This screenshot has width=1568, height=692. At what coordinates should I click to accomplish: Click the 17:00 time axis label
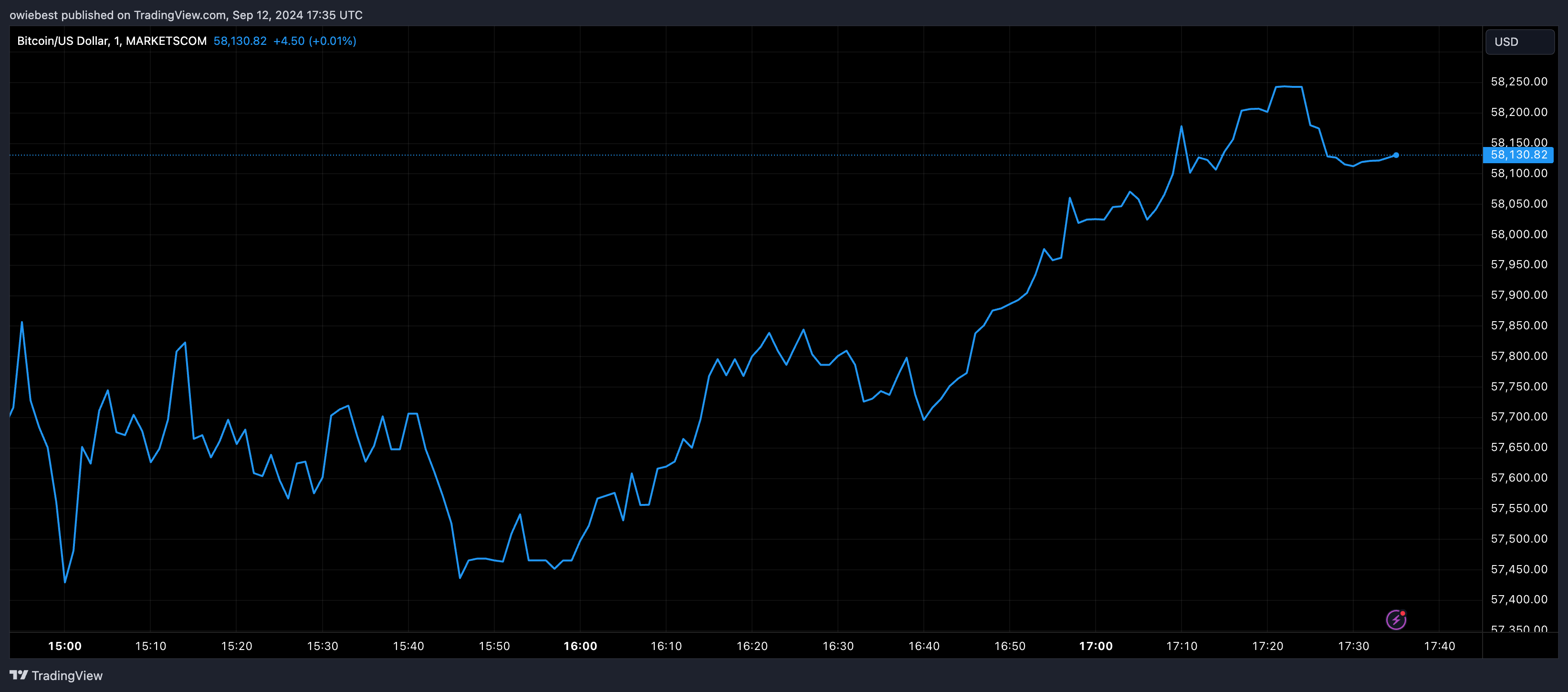coord(1096,646)
